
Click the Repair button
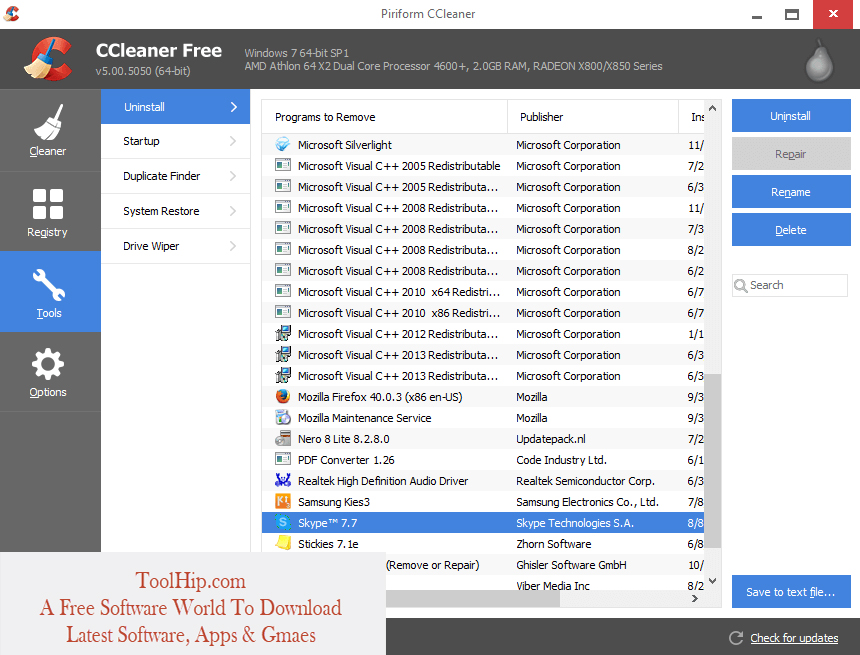pos(791,154)
